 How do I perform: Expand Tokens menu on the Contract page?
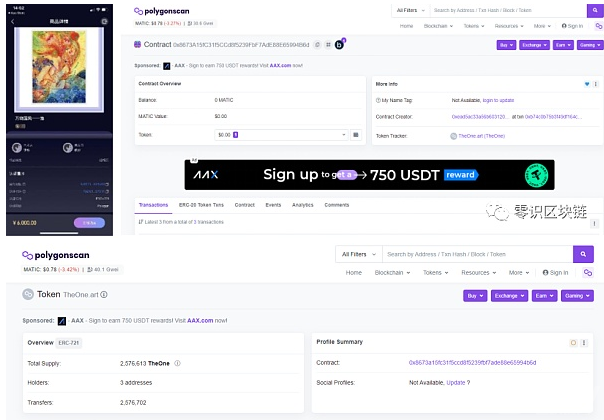pyautogui.click(x=474, y=26)
